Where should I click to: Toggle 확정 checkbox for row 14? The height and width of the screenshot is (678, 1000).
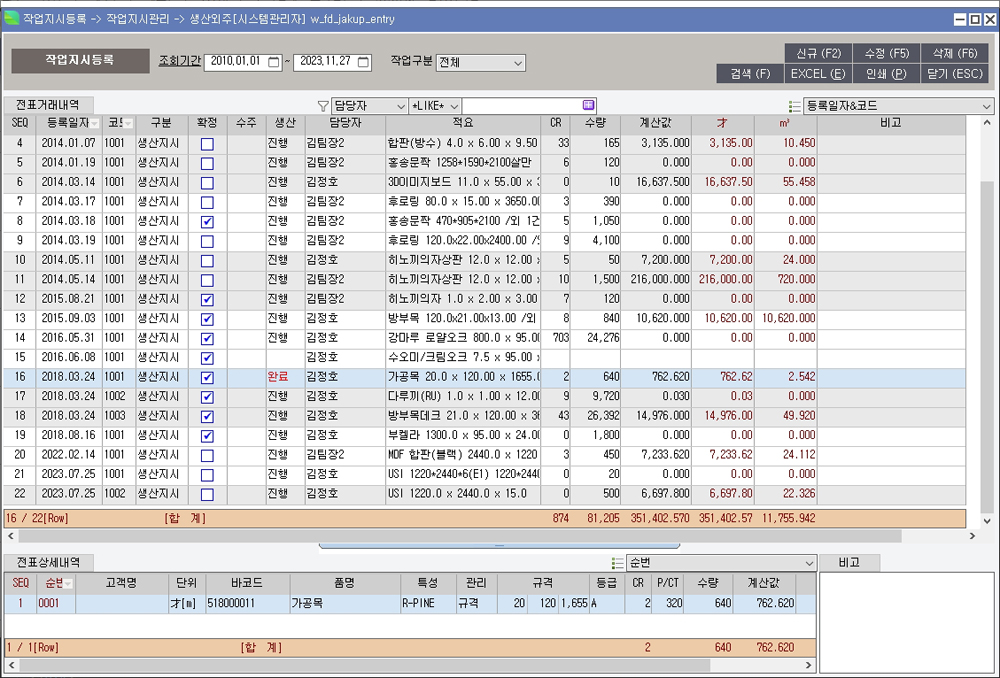207,339
